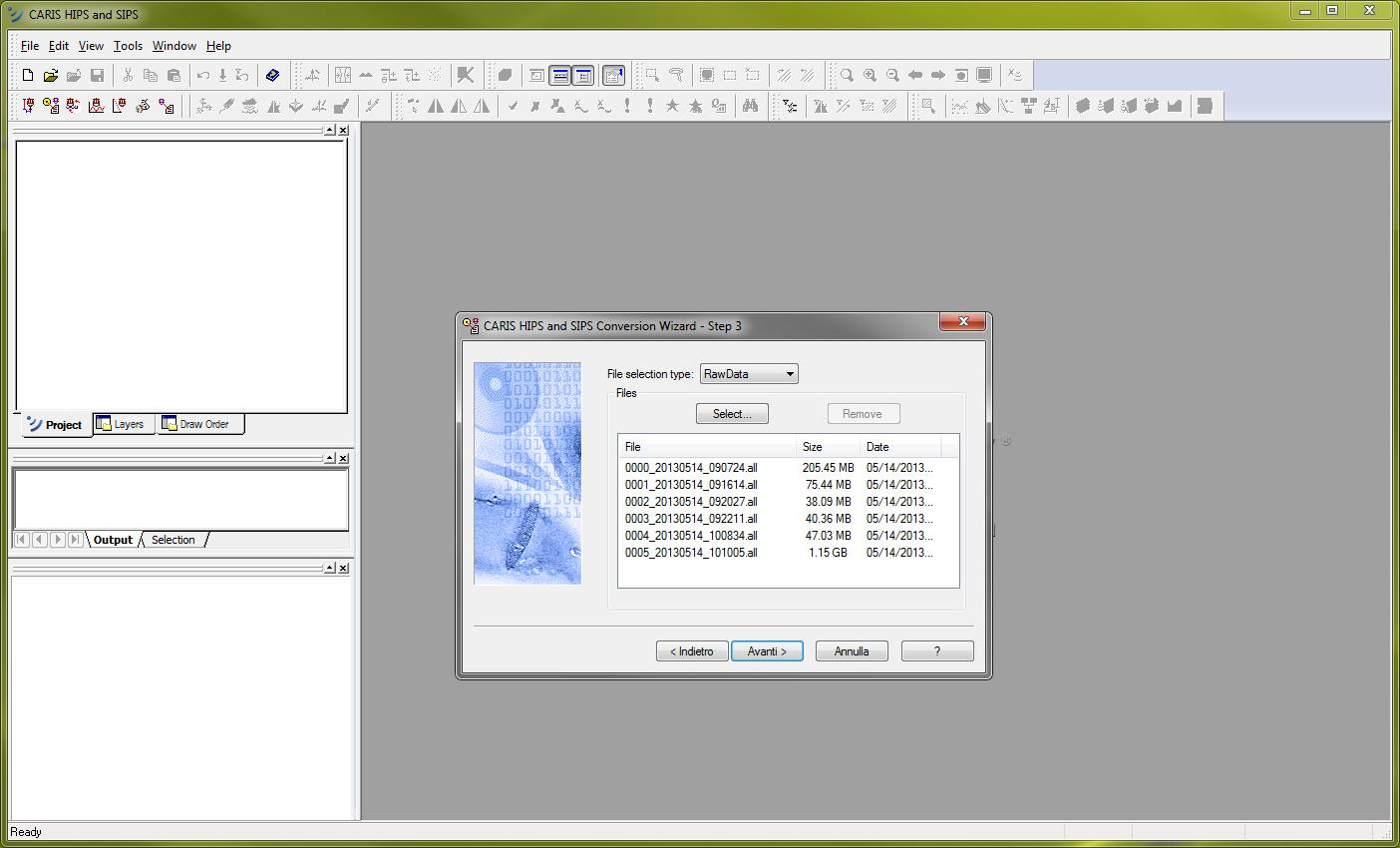1400x848 pixels.
Task: Collapse the Project panel with its arrow button
Action: coord(329,130)
